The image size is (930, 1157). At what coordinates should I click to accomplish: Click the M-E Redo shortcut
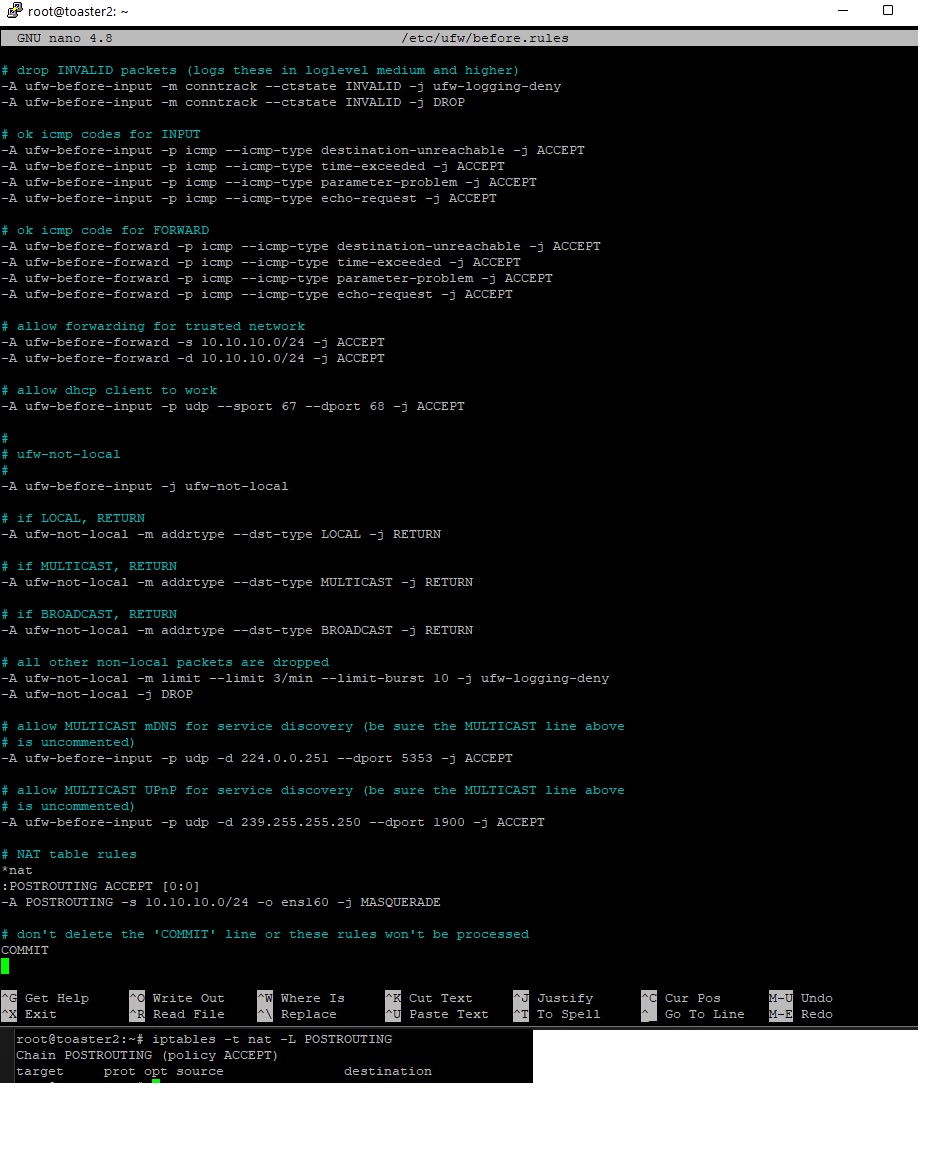[801, 1014]
